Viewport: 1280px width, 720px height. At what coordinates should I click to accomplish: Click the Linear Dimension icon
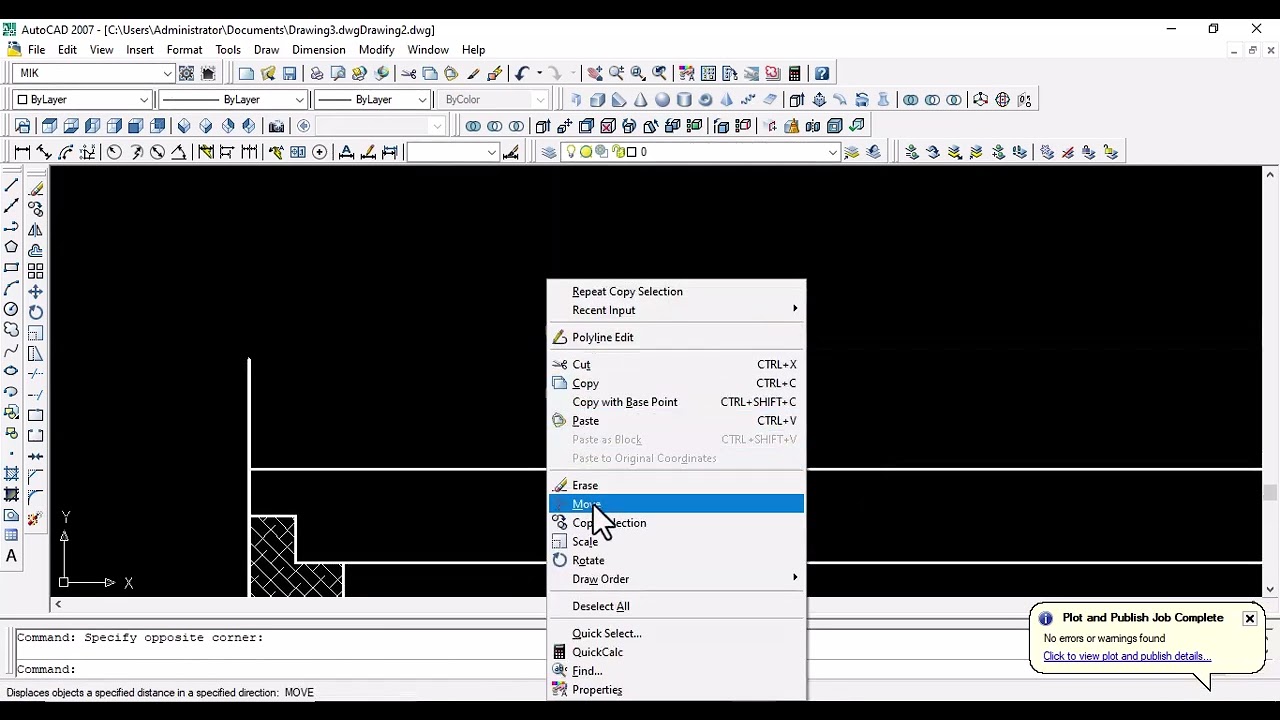coord(22,152)
